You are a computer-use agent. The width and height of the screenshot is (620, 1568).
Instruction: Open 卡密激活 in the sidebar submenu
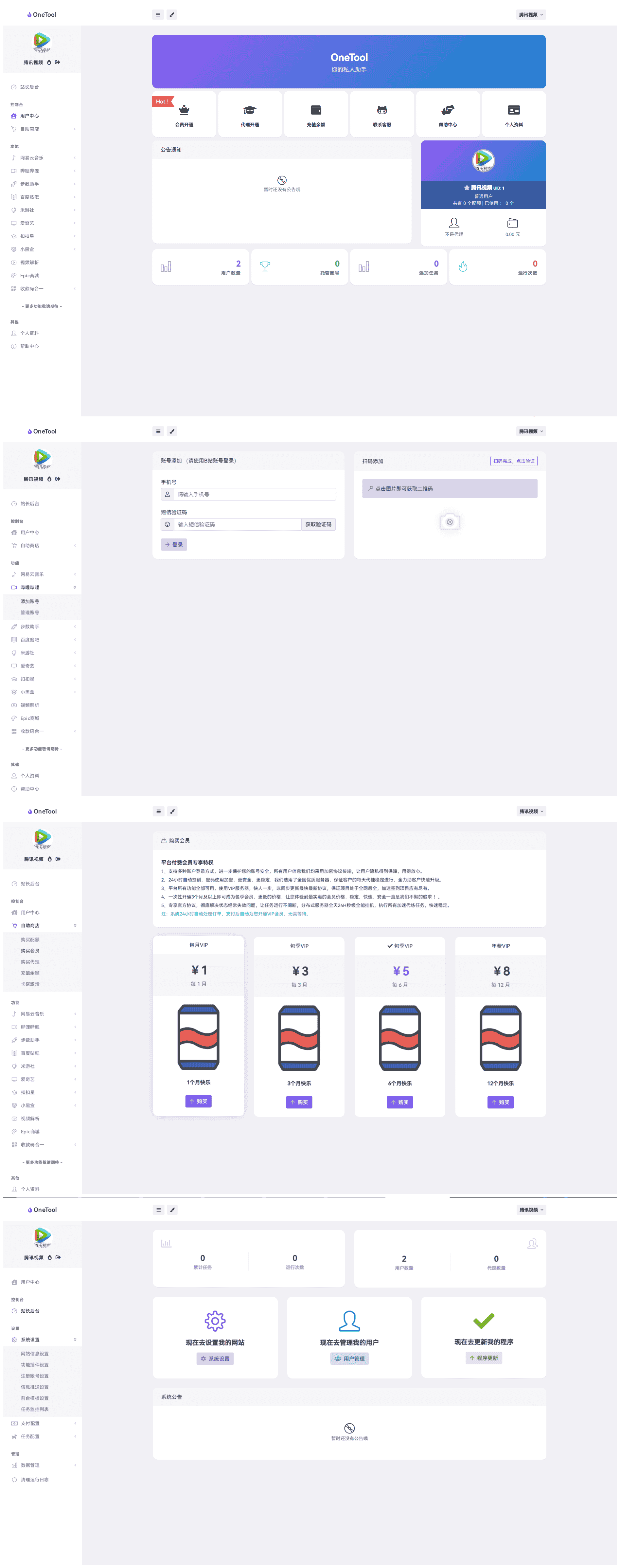pyautogui.click(x=30, y=984)
